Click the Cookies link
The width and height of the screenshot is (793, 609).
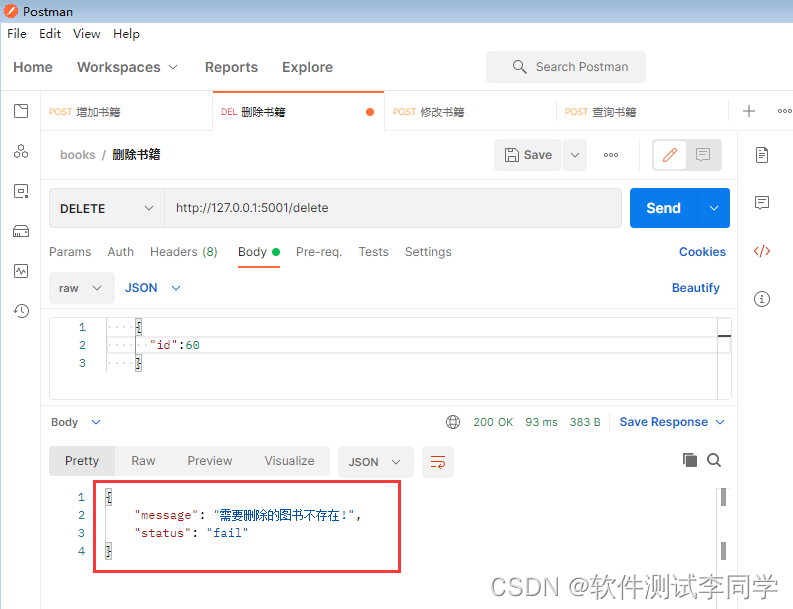tap(702, 252)
